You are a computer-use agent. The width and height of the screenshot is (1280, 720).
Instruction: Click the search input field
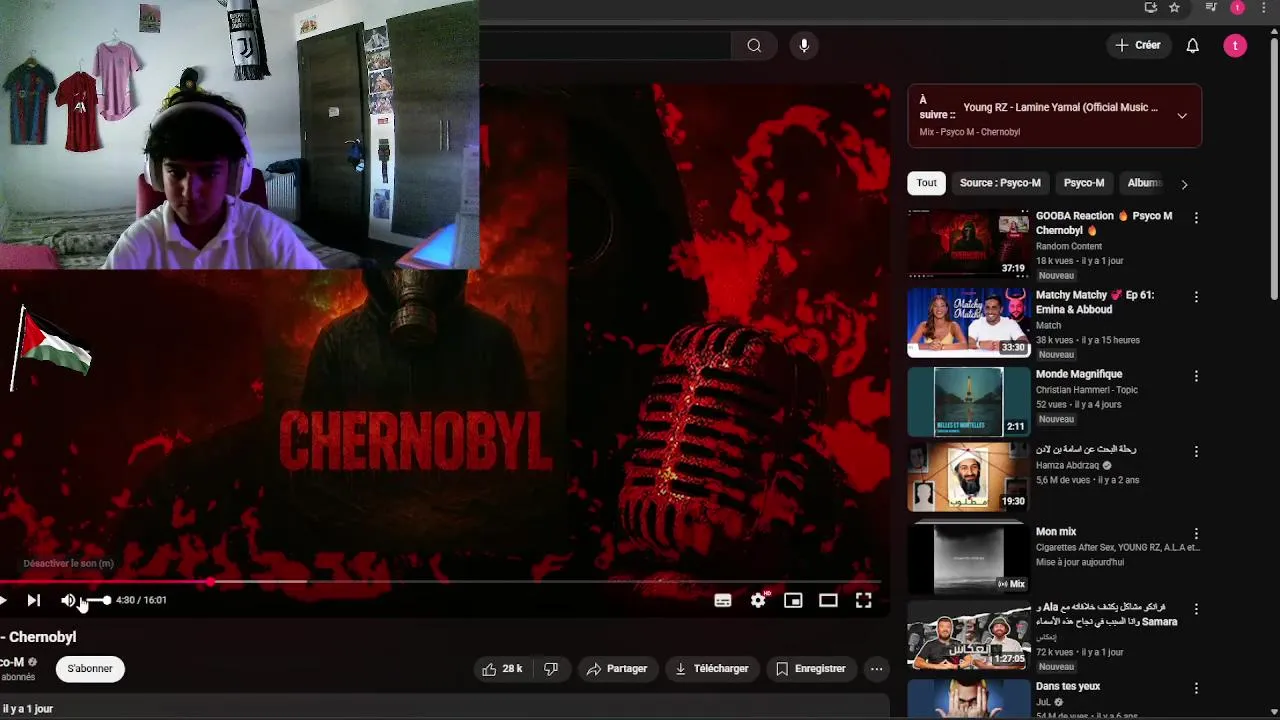coord(605,45)
